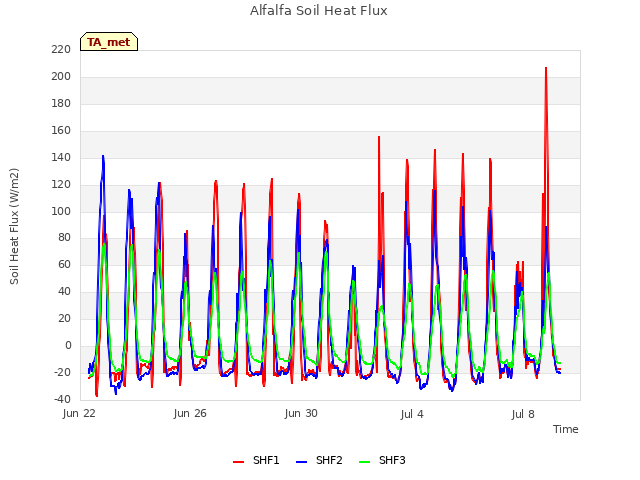The width and height of the screenshot is (640, 480).
Task: Click the 220 y-axis tick label
Action: 61,50
